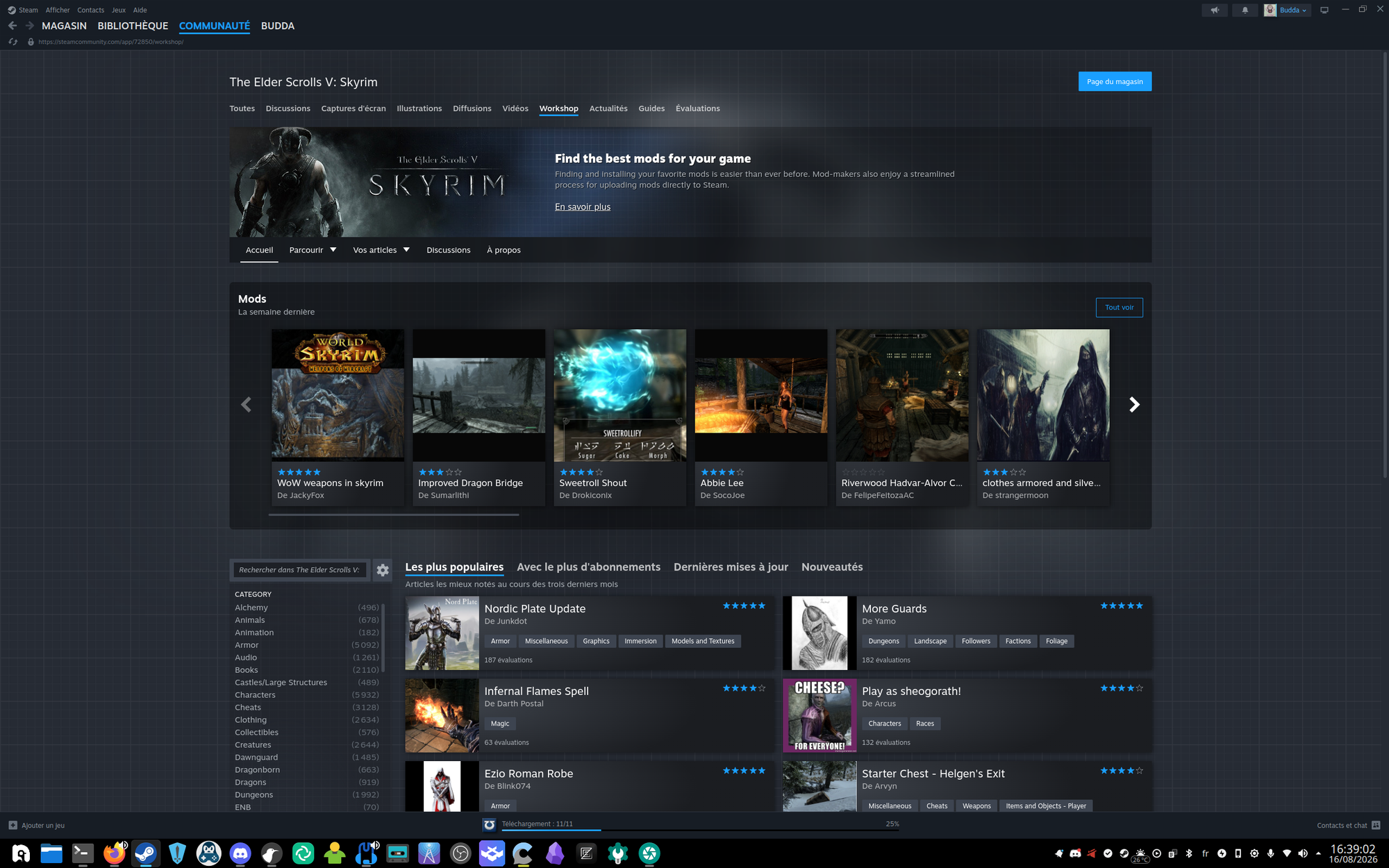
Task: Go to the BIBLIOTHÈQUE section
Action: coord(133,26)
